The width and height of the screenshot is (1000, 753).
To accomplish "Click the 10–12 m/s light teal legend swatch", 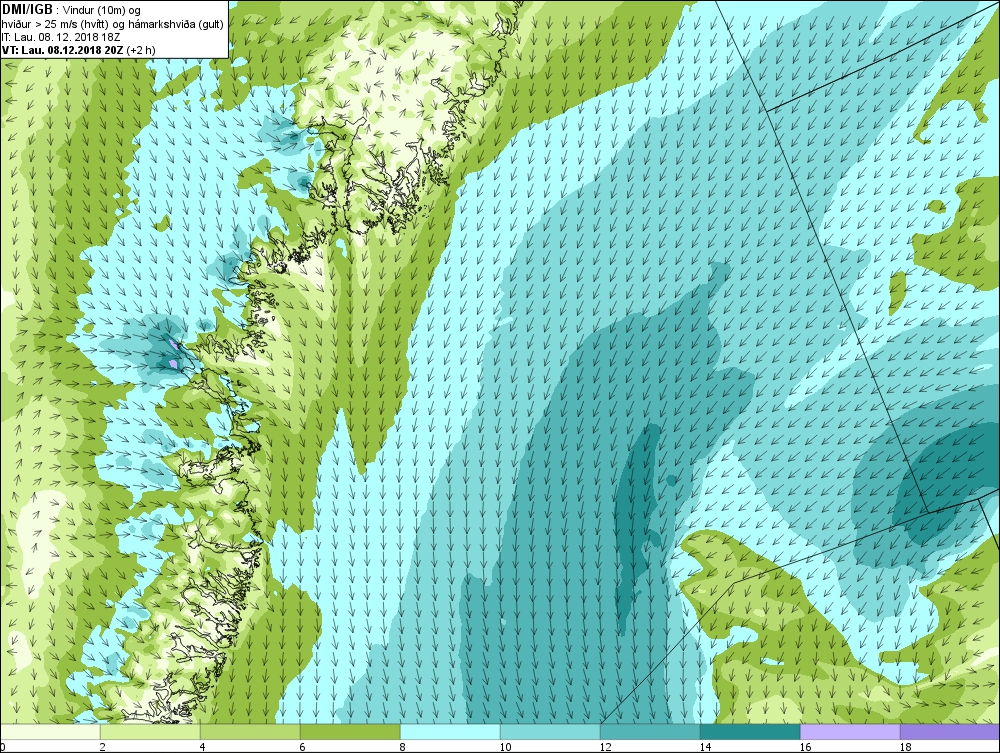I will tap(550, 731).
